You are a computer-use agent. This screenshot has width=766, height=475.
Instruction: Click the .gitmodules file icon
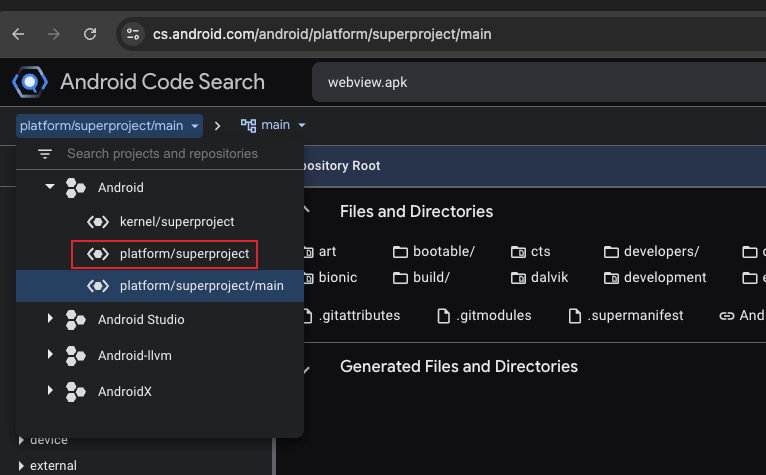coord(444,316)
